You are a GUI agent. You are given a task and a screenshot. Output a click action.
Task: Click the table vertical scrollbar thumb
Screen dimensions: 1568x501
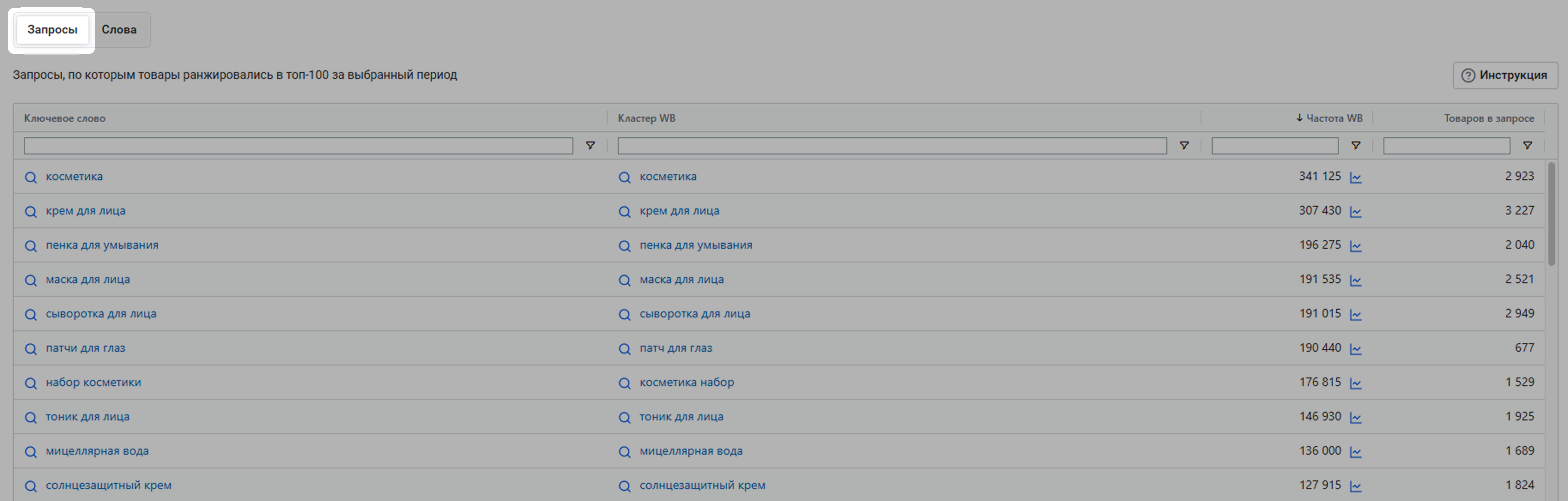coord(1552,213)
